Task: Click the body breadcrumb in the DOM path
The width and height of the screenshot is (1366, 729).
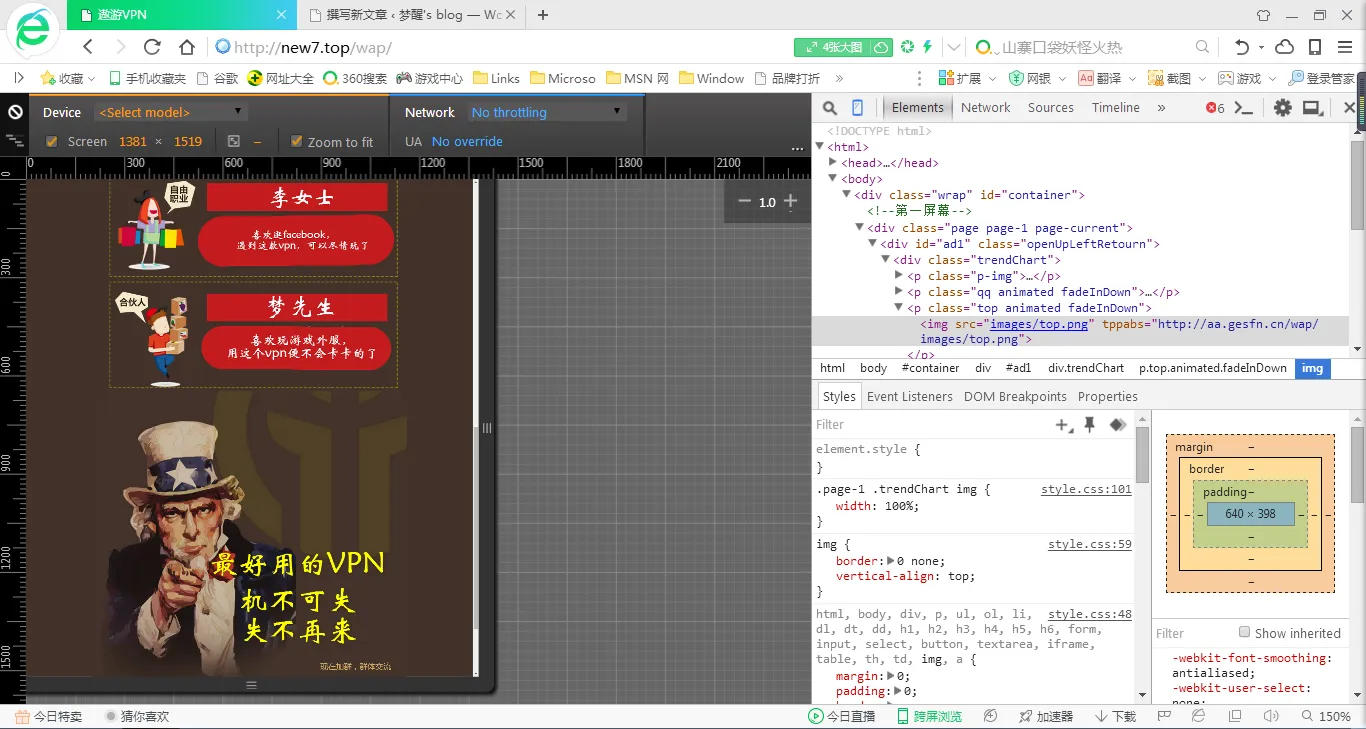Action: (x=873, y=368)
